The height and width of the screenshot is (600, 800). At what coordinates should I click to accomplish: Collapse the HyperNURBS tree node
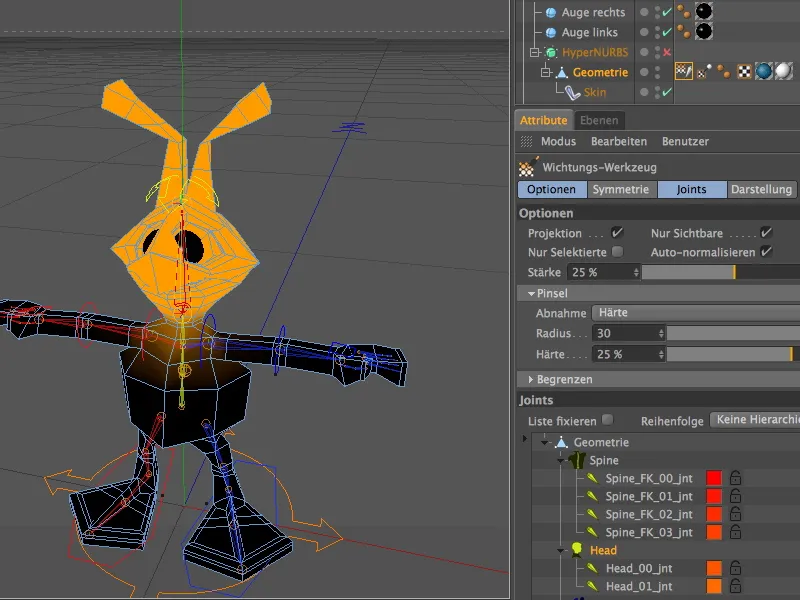[534, 52]
